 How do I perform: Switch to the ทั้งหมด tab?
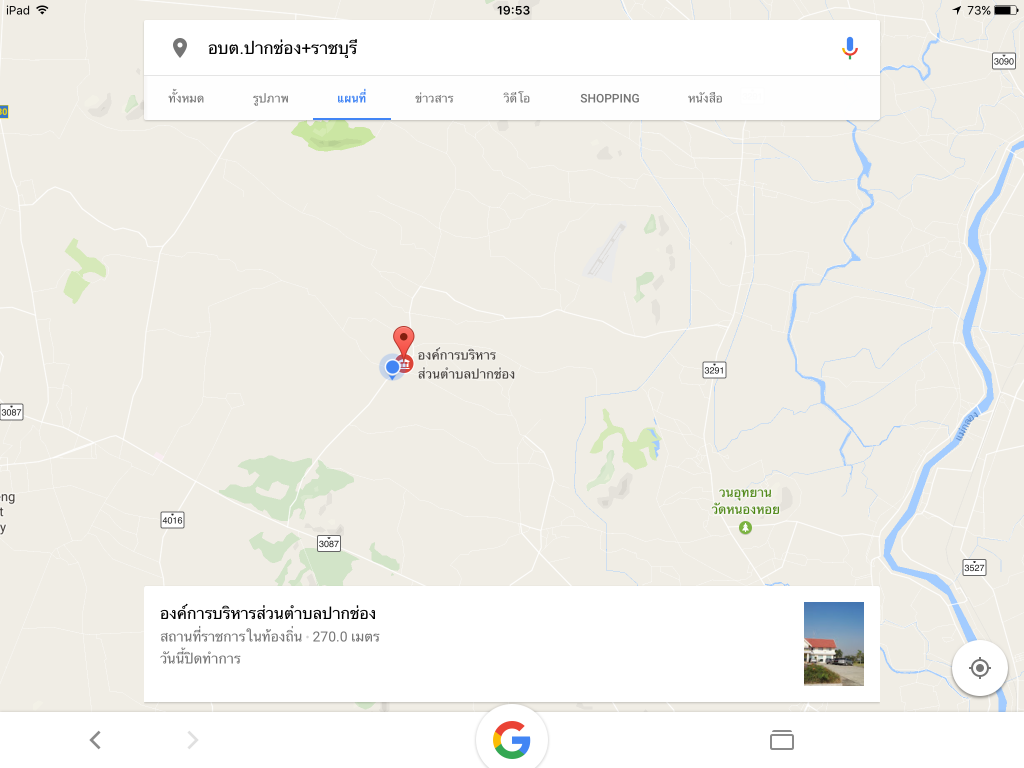click(x=186, y=99)
